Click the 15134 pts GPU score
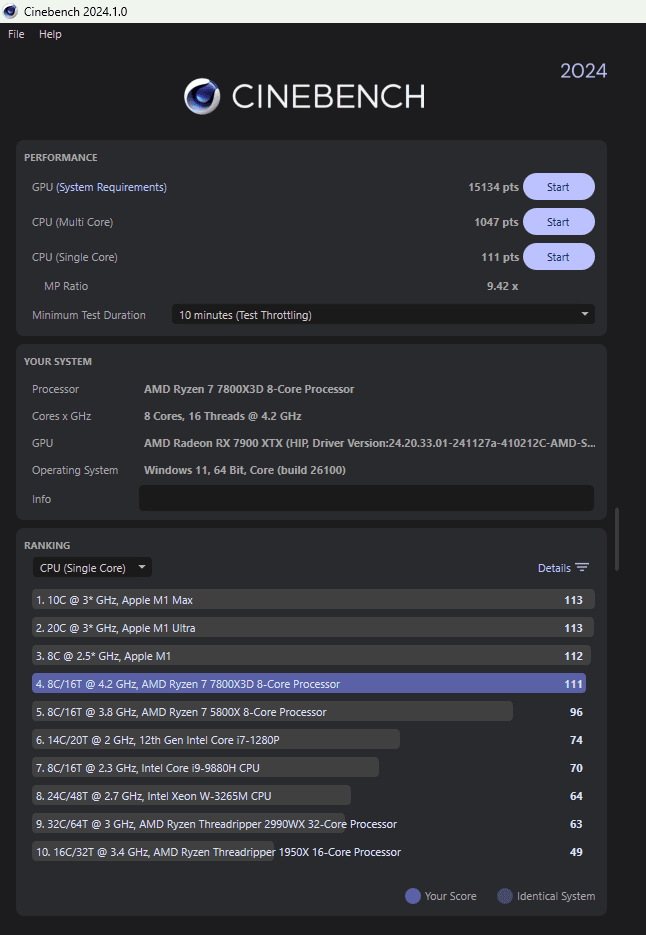Viewport: 646px width, 935px height. (x=493, y=187)
